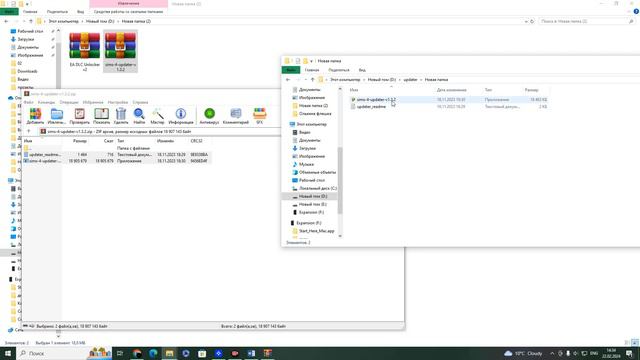
Task: Sort WinRAR list by Размер column
Action: [x=80, y=141]
